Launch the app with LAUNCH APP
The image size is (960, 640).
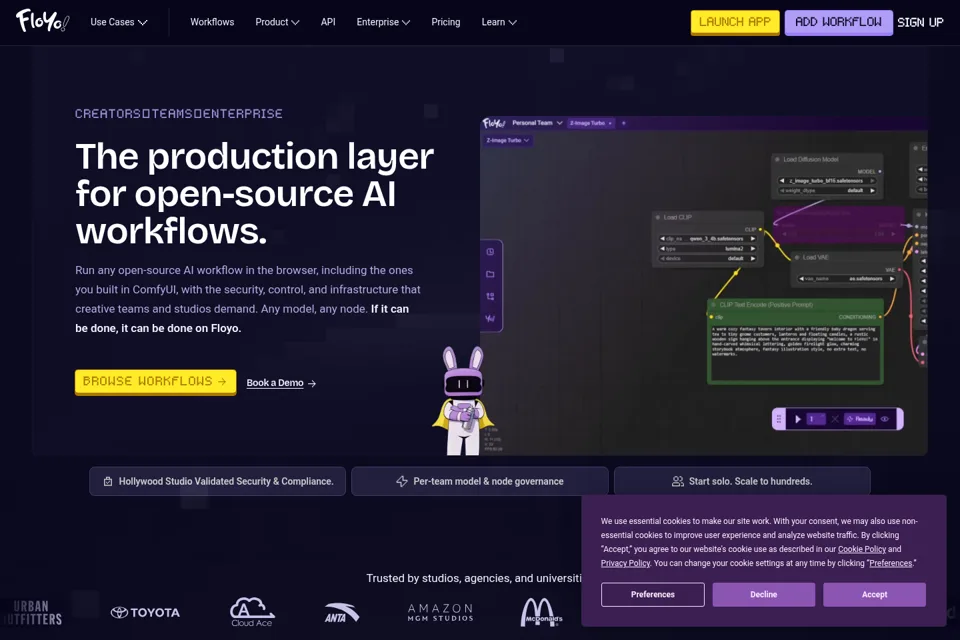click(x=735, y=22)
